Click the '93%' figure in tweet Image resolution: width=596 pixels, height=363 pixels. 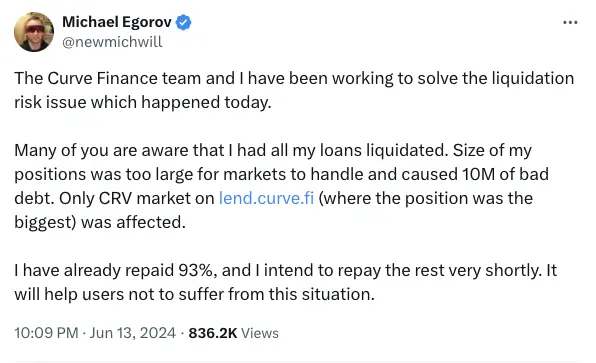point(195,270)
